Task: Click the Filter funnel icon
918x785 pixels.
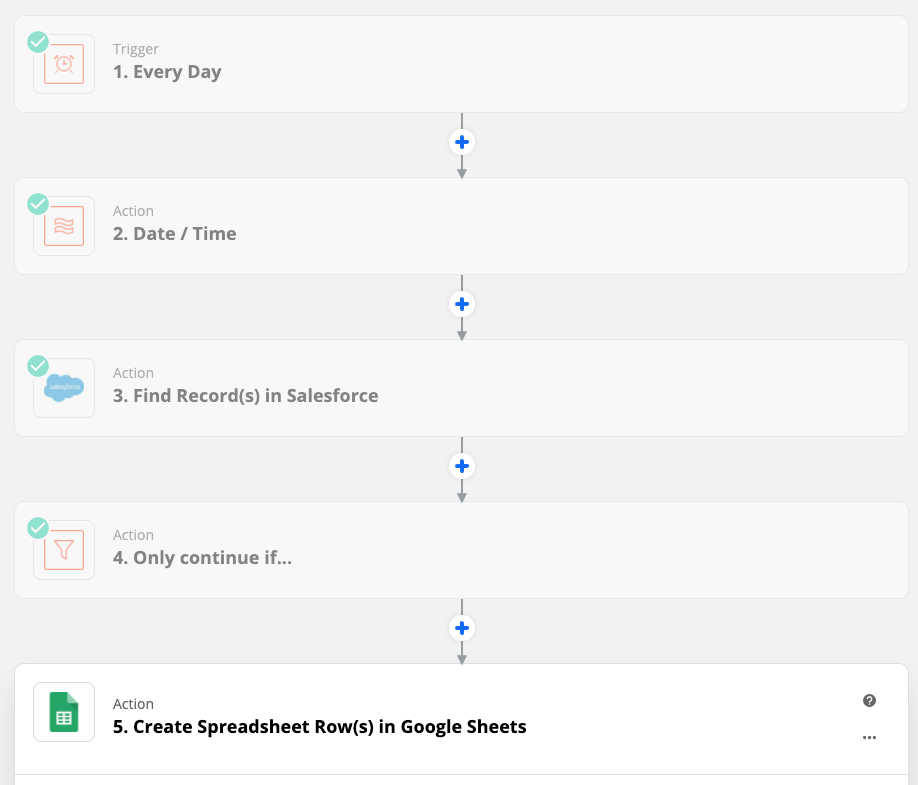Action: [64, 550]
